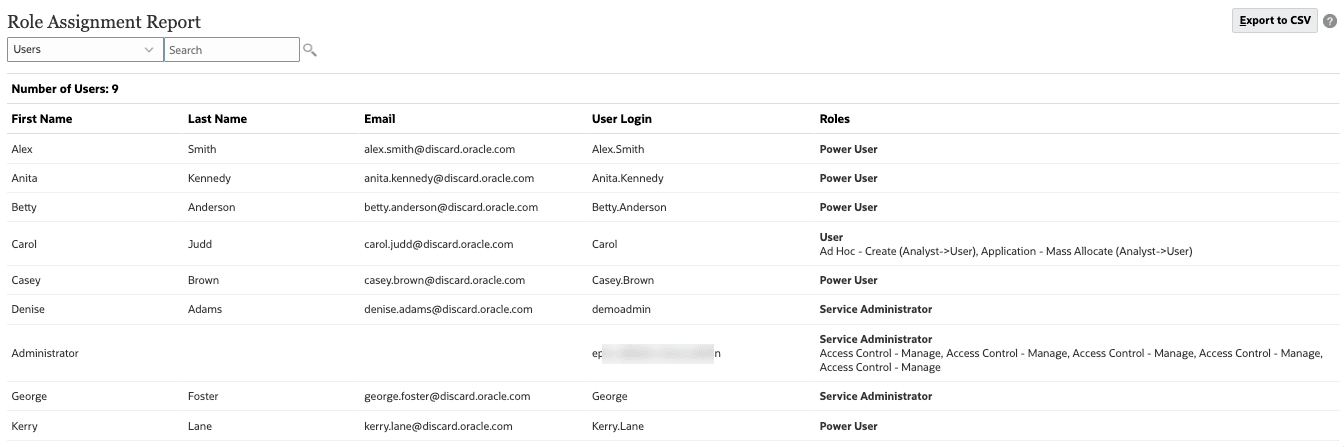The width and height of the screenshot is (1344, 447).
Task: Select casey.brown@discard.oracle.com email cell
Action: point(444,280)
